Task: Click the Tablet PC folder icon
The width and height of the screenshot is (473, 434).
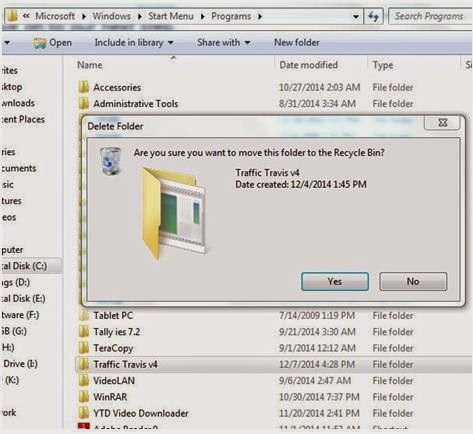Action: tap(84, 315)
